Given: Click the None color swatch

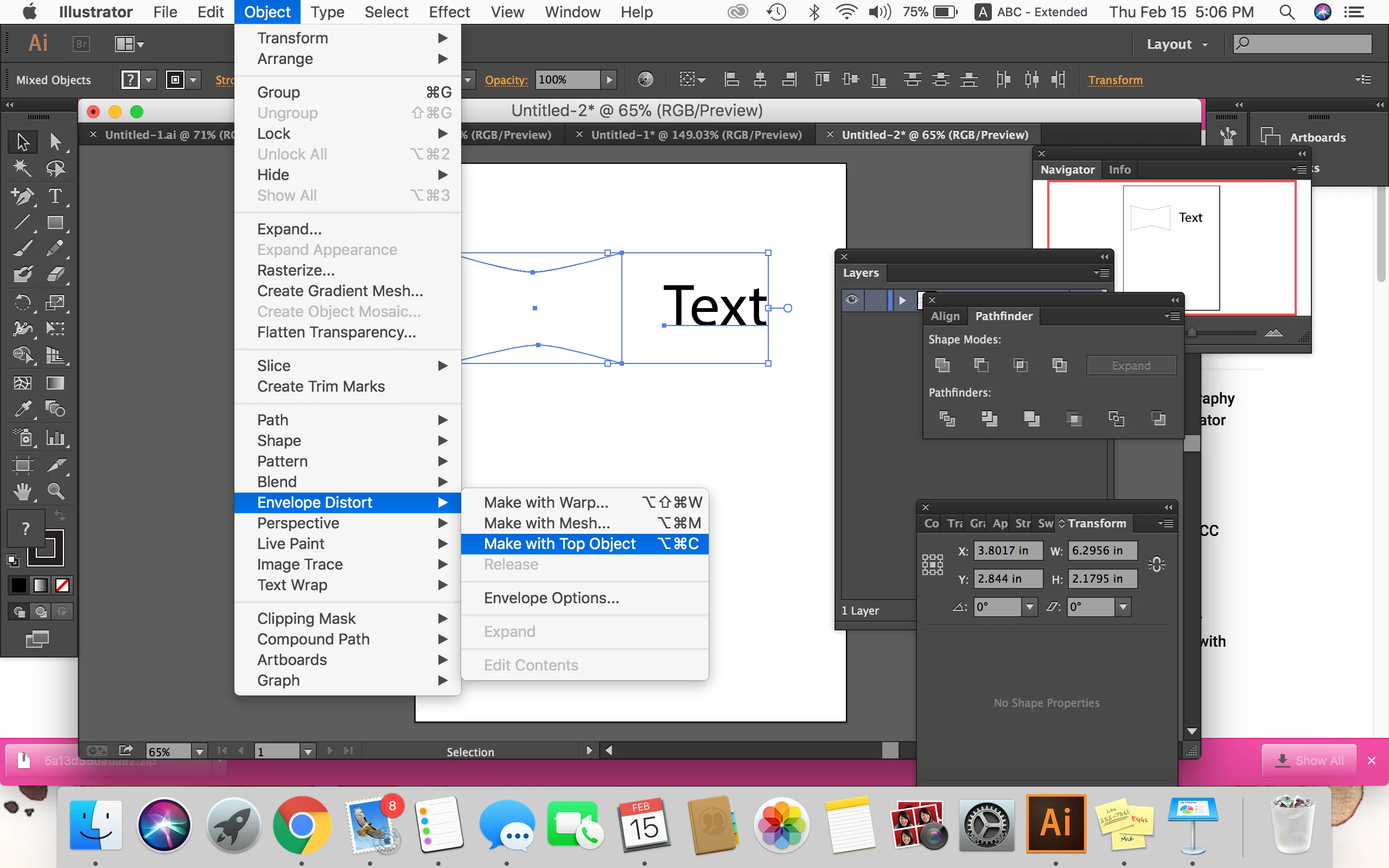Looking at the screenshot, I should click(x=62, y=585).
